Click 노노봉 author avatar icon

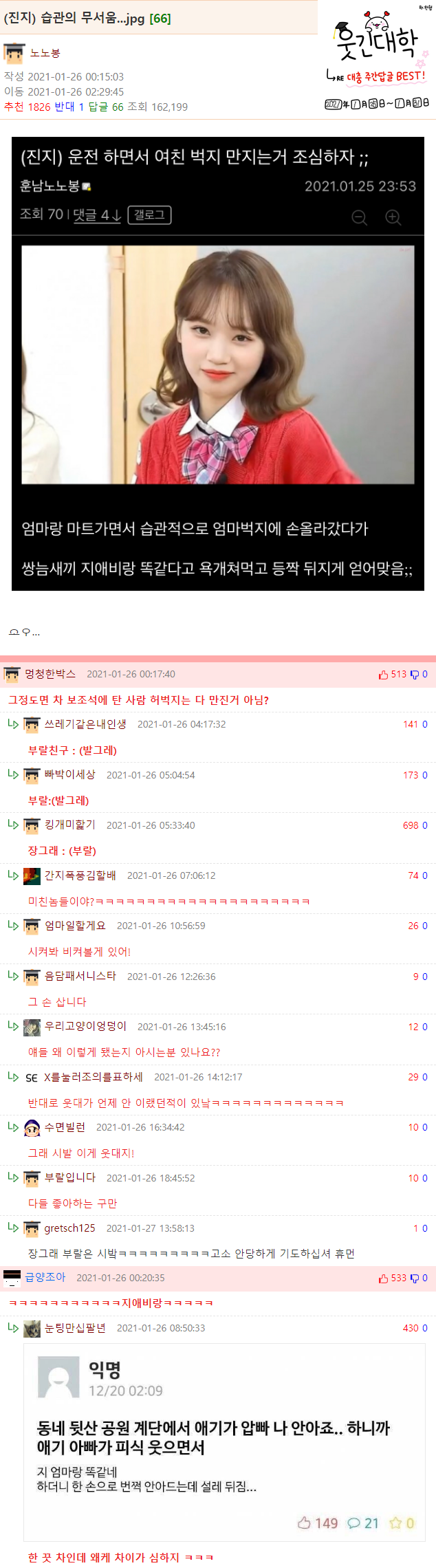(14, 53)
